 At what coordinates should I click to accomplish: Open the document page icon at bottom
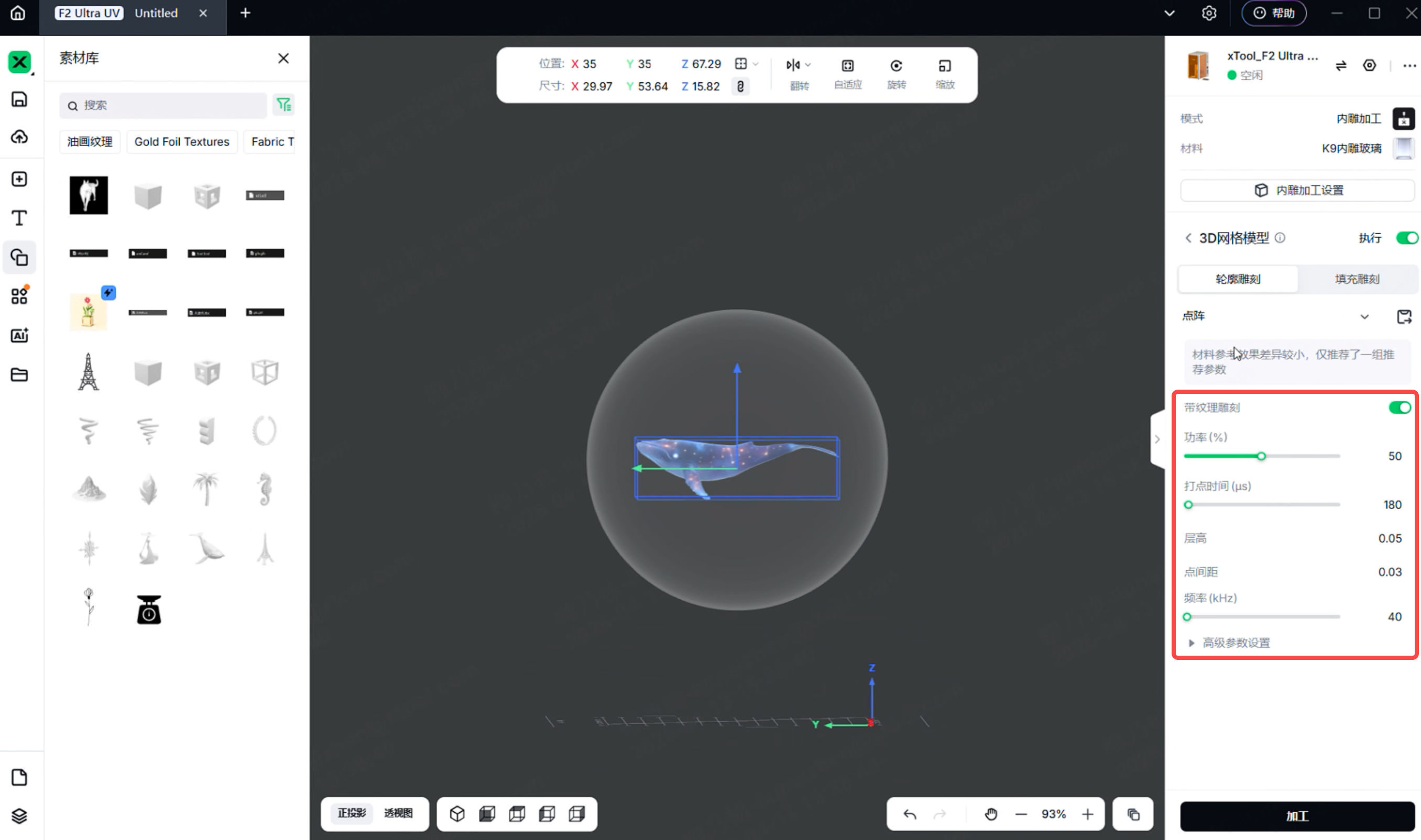[x=19, y=777]
